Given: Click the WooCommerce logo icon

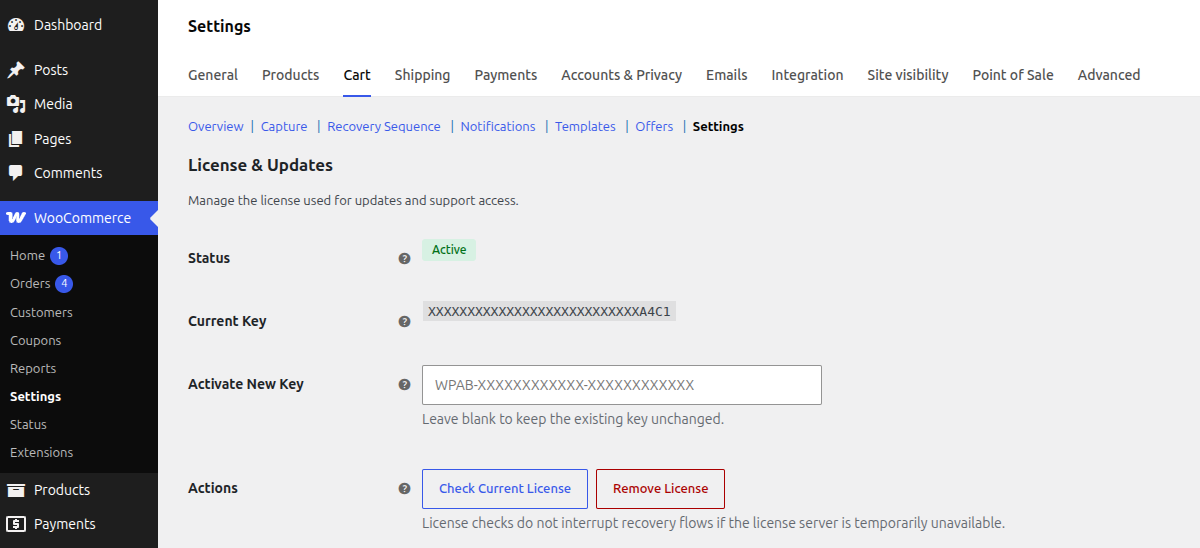Looking at the screenshot, I should coord(16,218).
